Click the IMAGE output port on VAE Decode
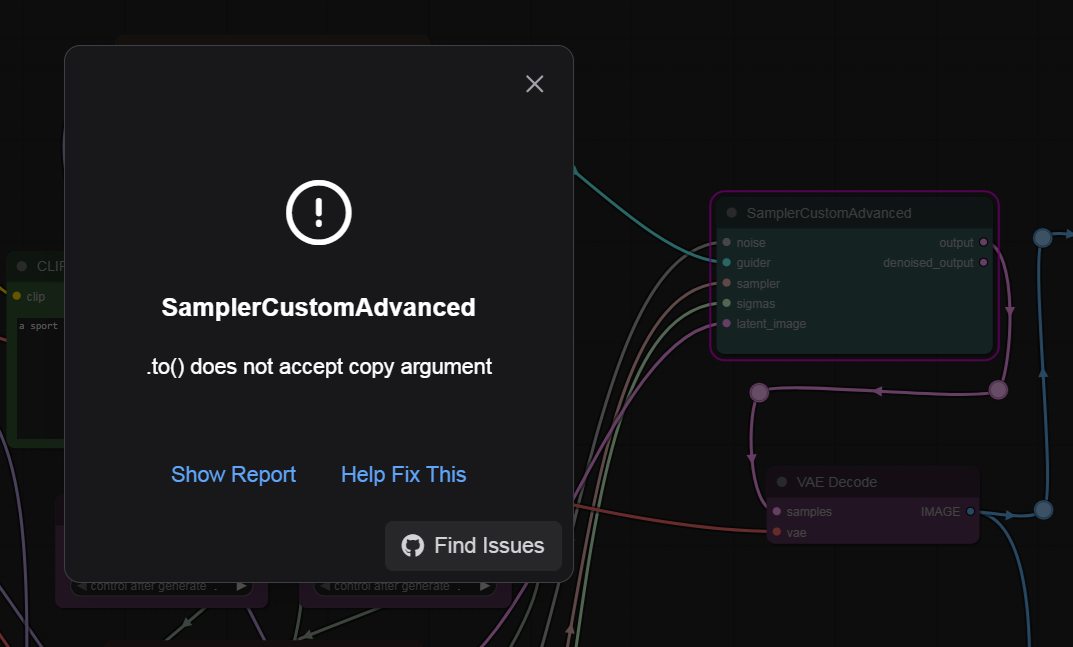This screenshot has height=647, width=1073. [970, 512]
